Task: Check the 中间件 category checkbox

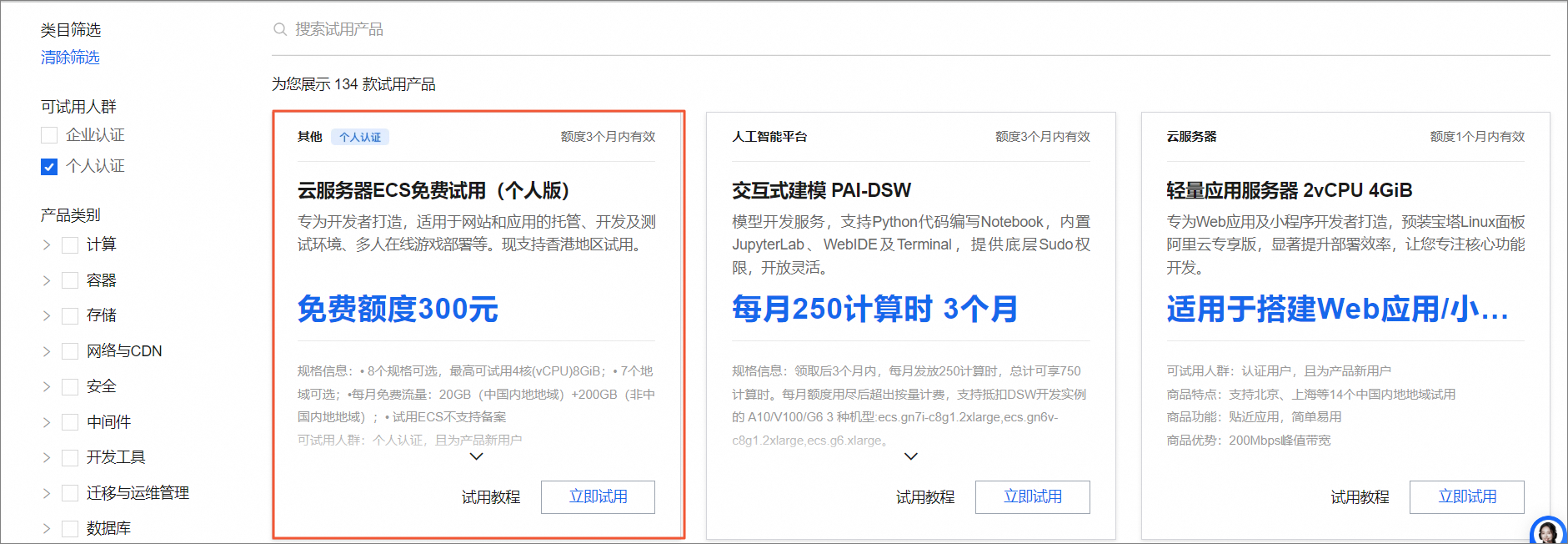Action: [70, 422]
